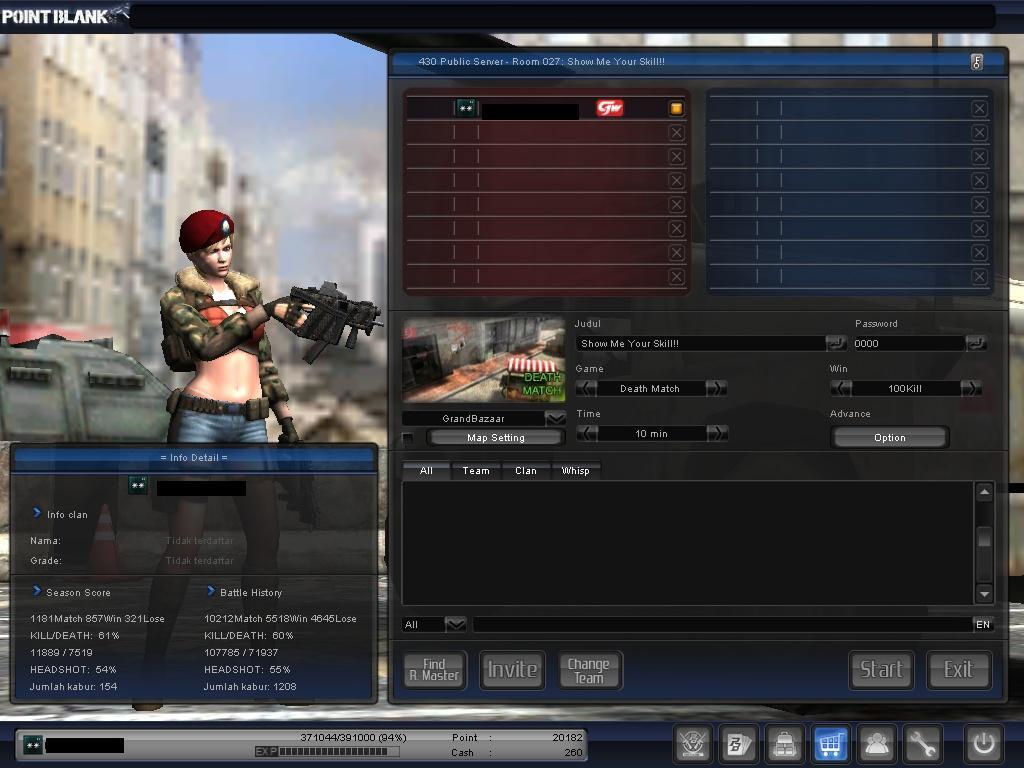
Task: Click the Find R. Master button
Action: [435, 669]
